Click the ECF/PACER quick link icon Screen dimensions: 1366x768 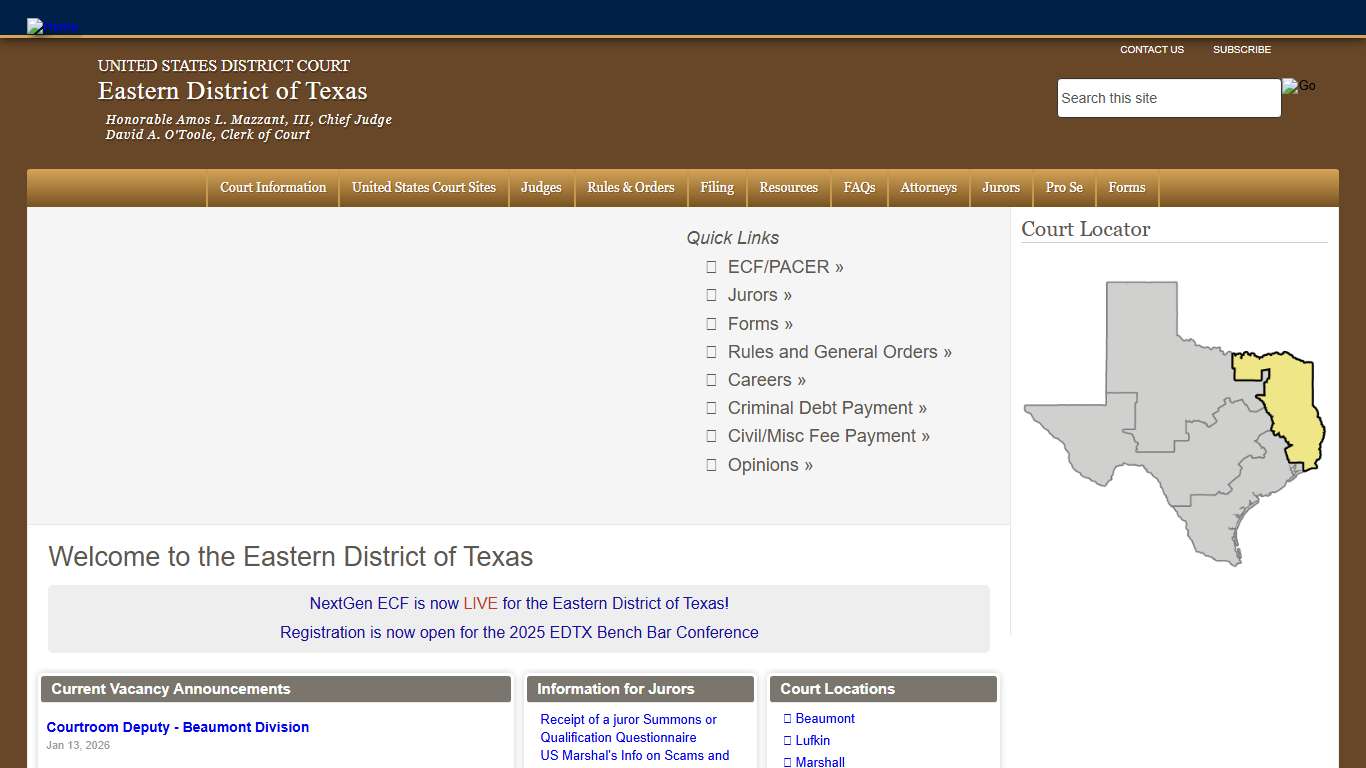(x=711, y=267)
